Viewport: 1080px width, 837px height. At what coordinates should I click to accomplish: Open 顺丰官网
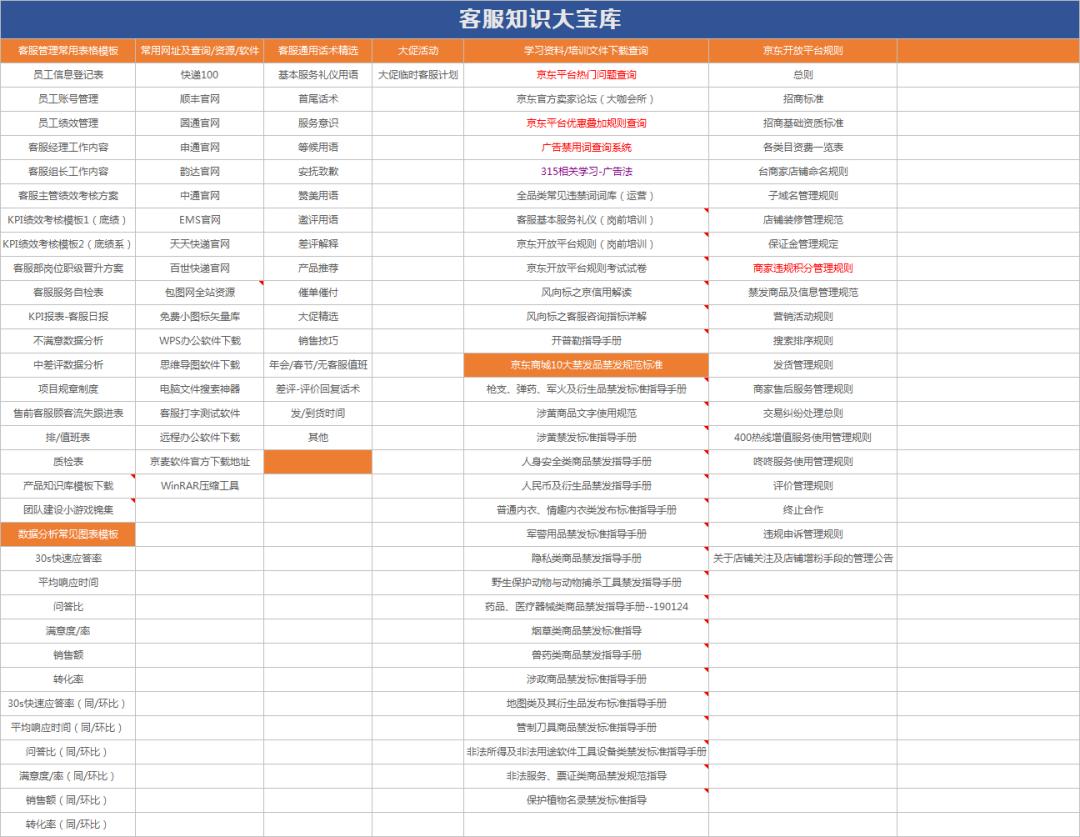200,99
